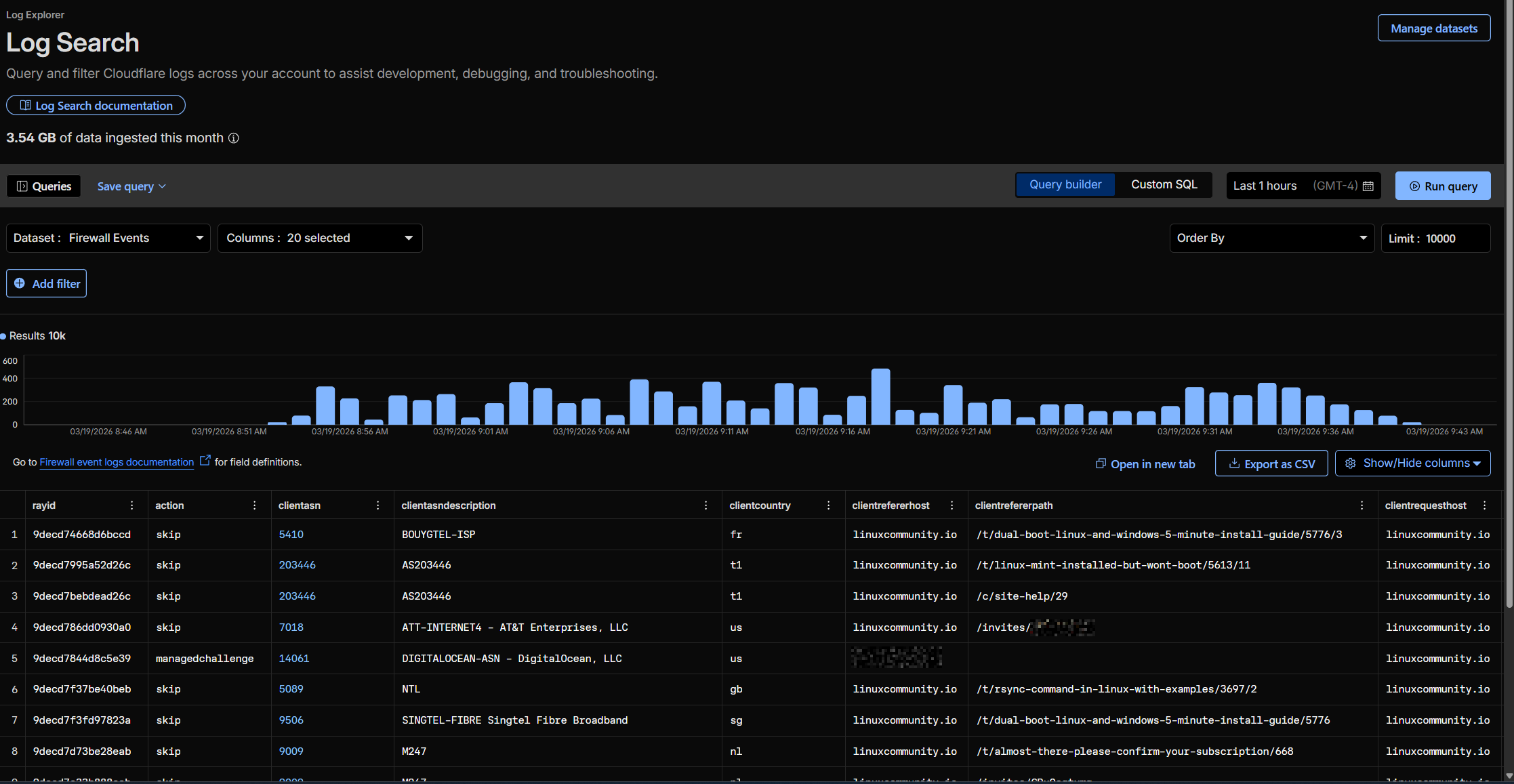Open the clientasn column three-dot menu
The width and height of the screenshot is (1514, 784).
pos(377,506)
